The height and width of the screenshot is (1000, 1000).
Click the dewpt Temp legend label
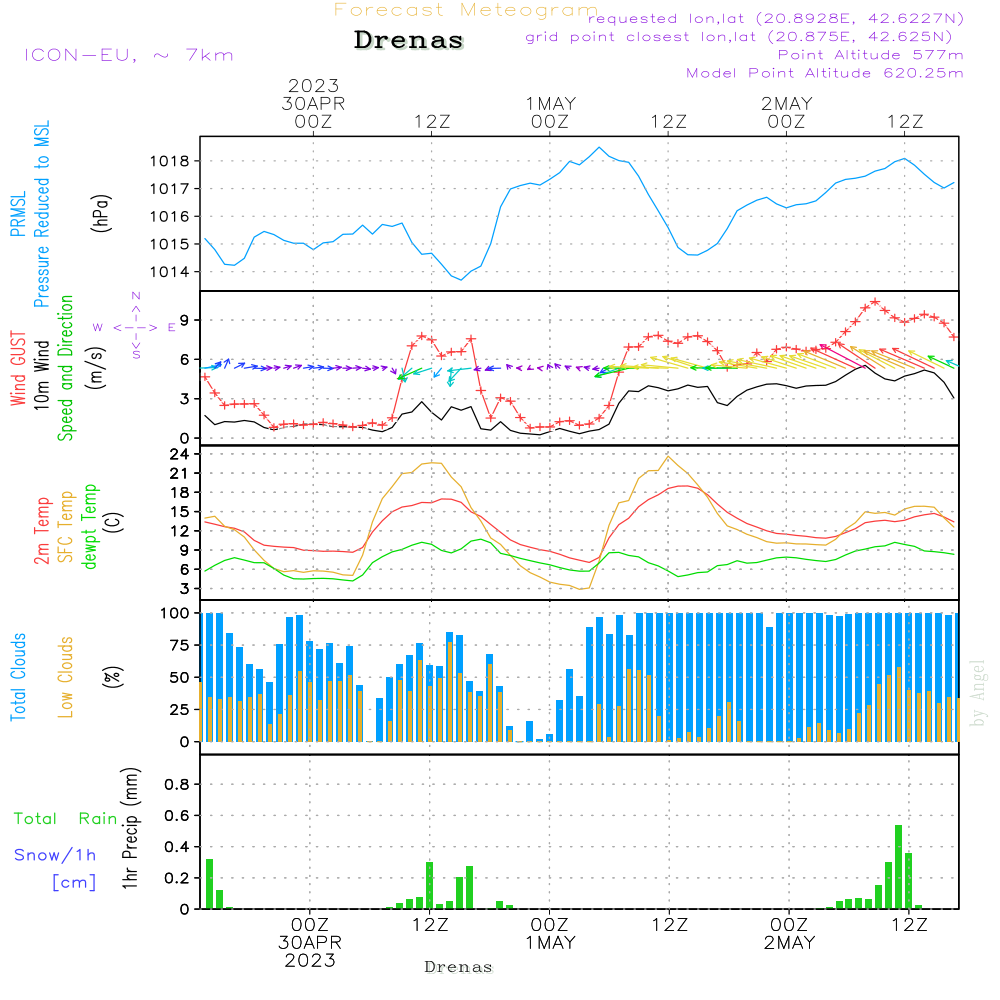(x=90, y=527)
